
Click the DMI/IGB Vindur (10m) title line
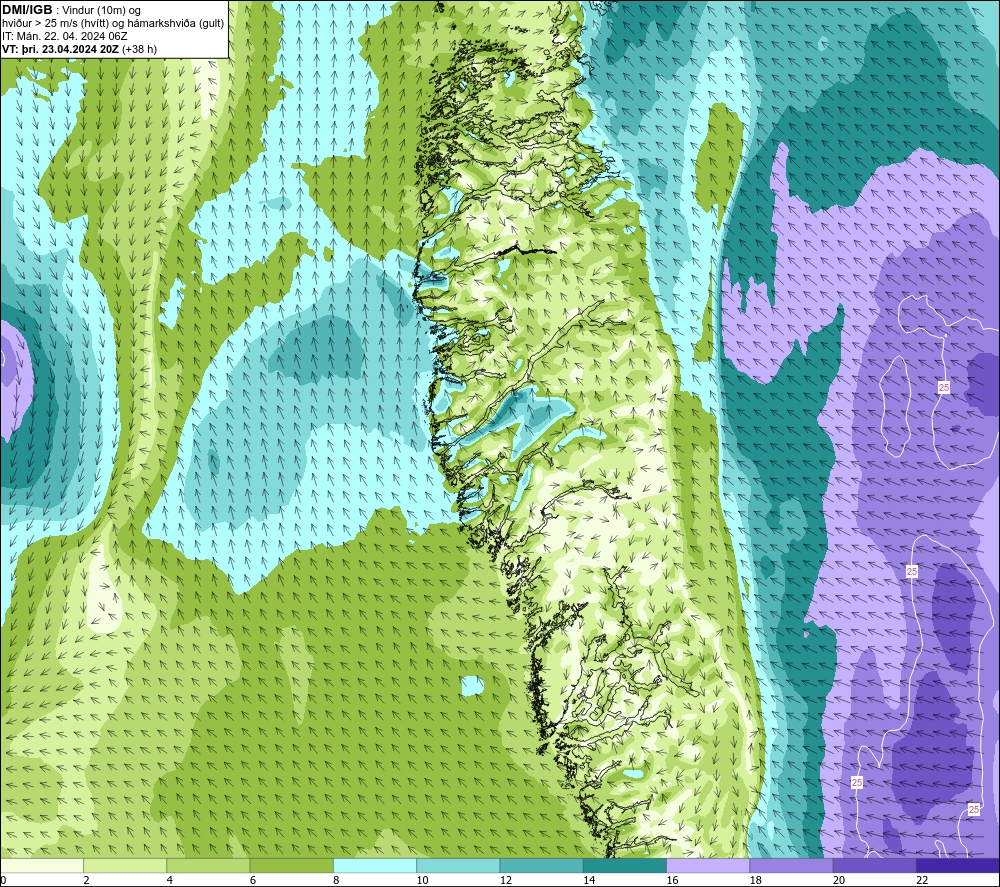[71, 10]
